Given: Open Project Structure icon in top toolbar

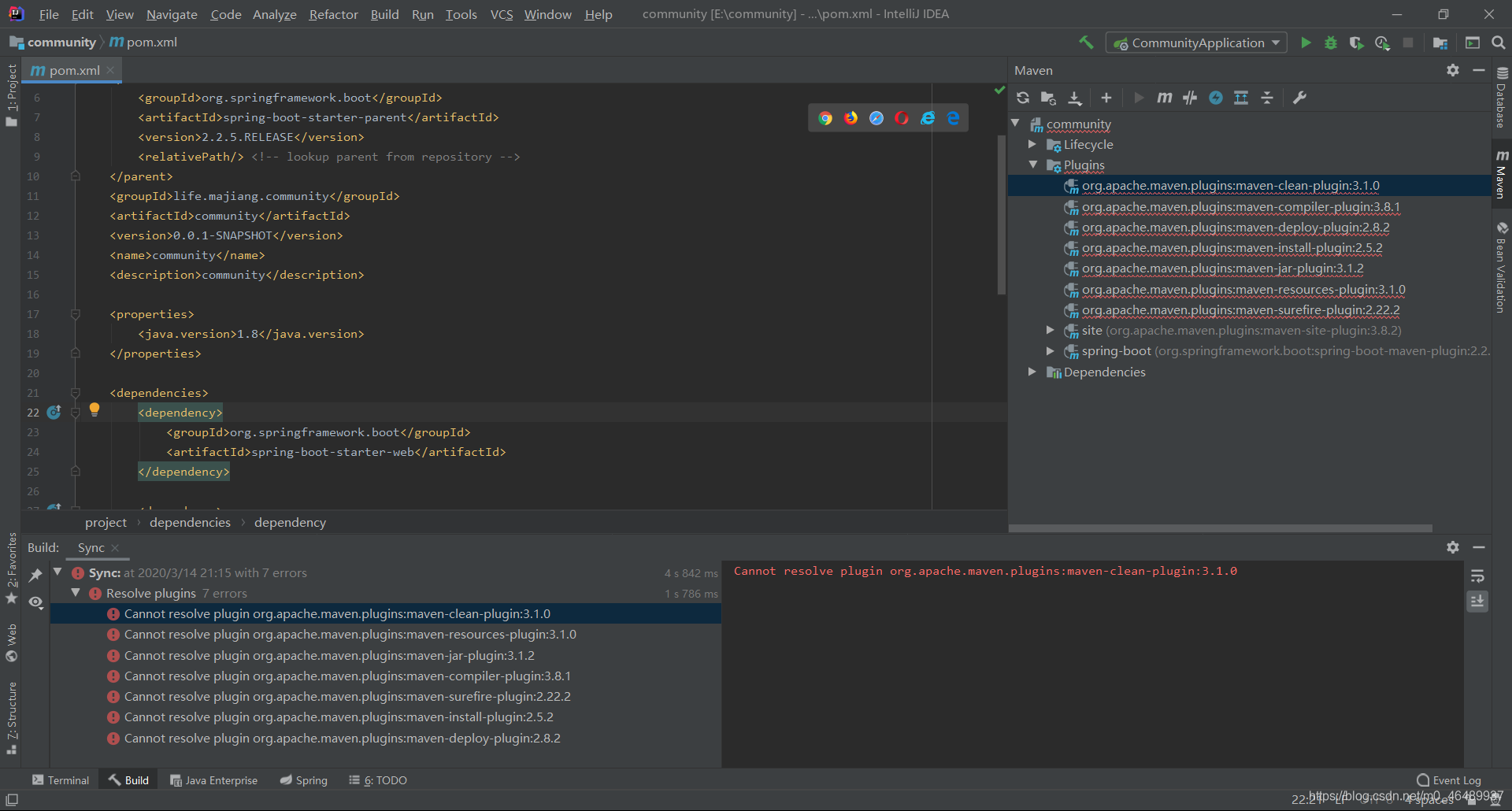Looking at the screenshot, I should click(1440, 43).
